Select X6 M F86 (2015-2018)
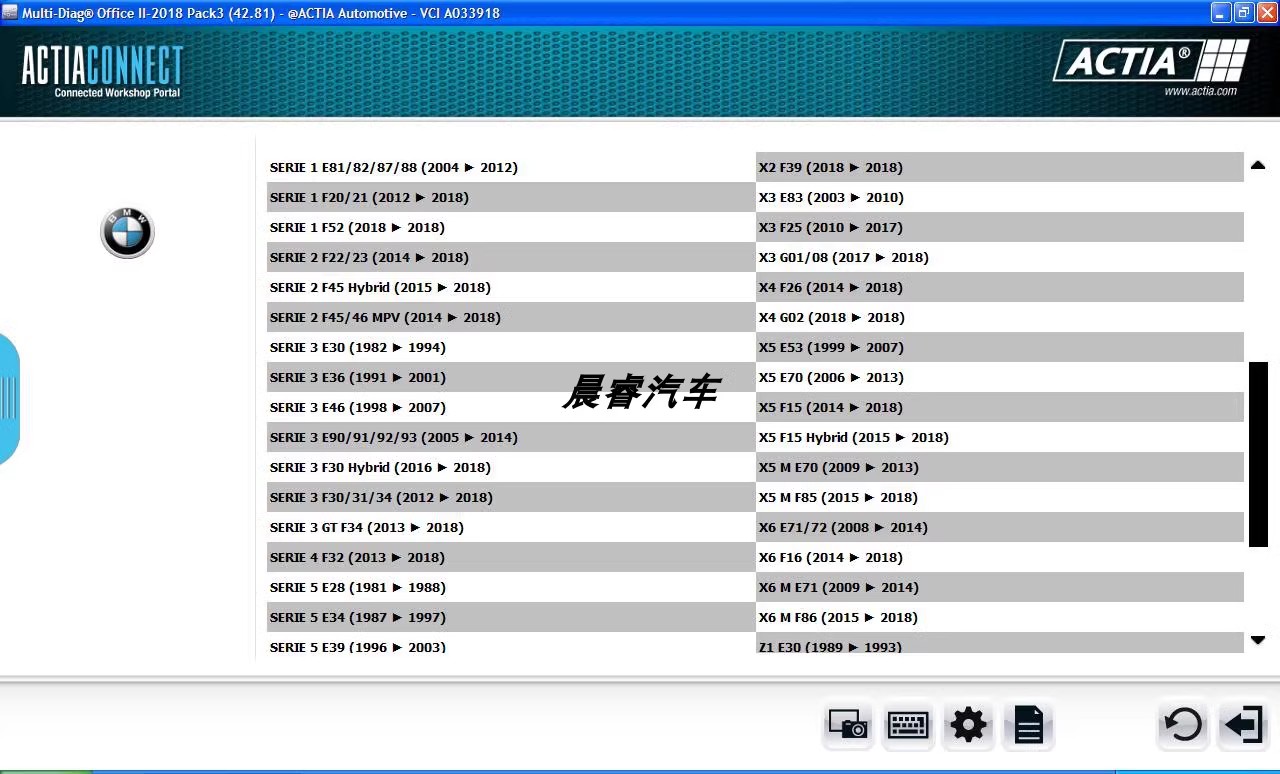Image resolution: width=1280 pixels, height=774 pixels. click(1000, 617)
